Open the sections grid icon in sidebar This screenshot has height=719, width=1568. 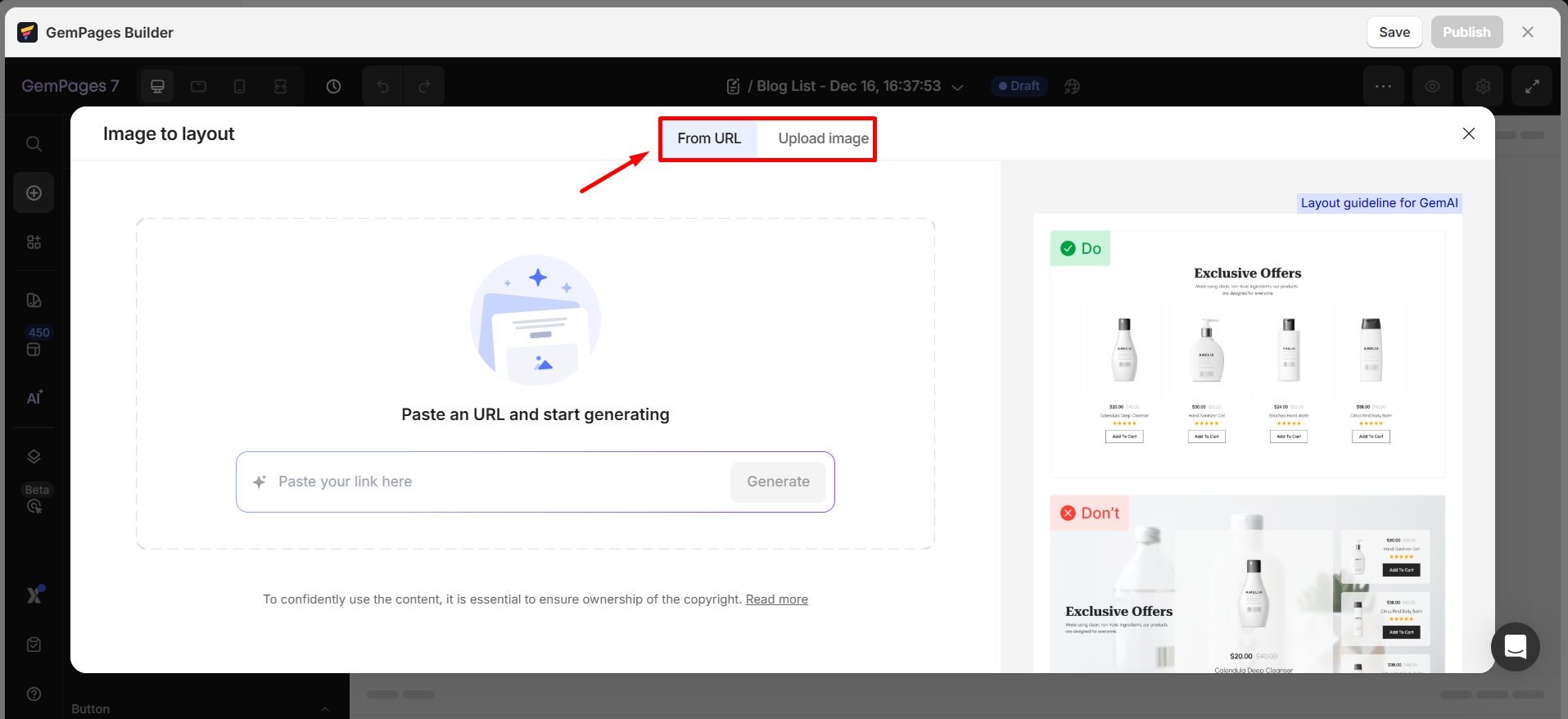click(34, 242)
